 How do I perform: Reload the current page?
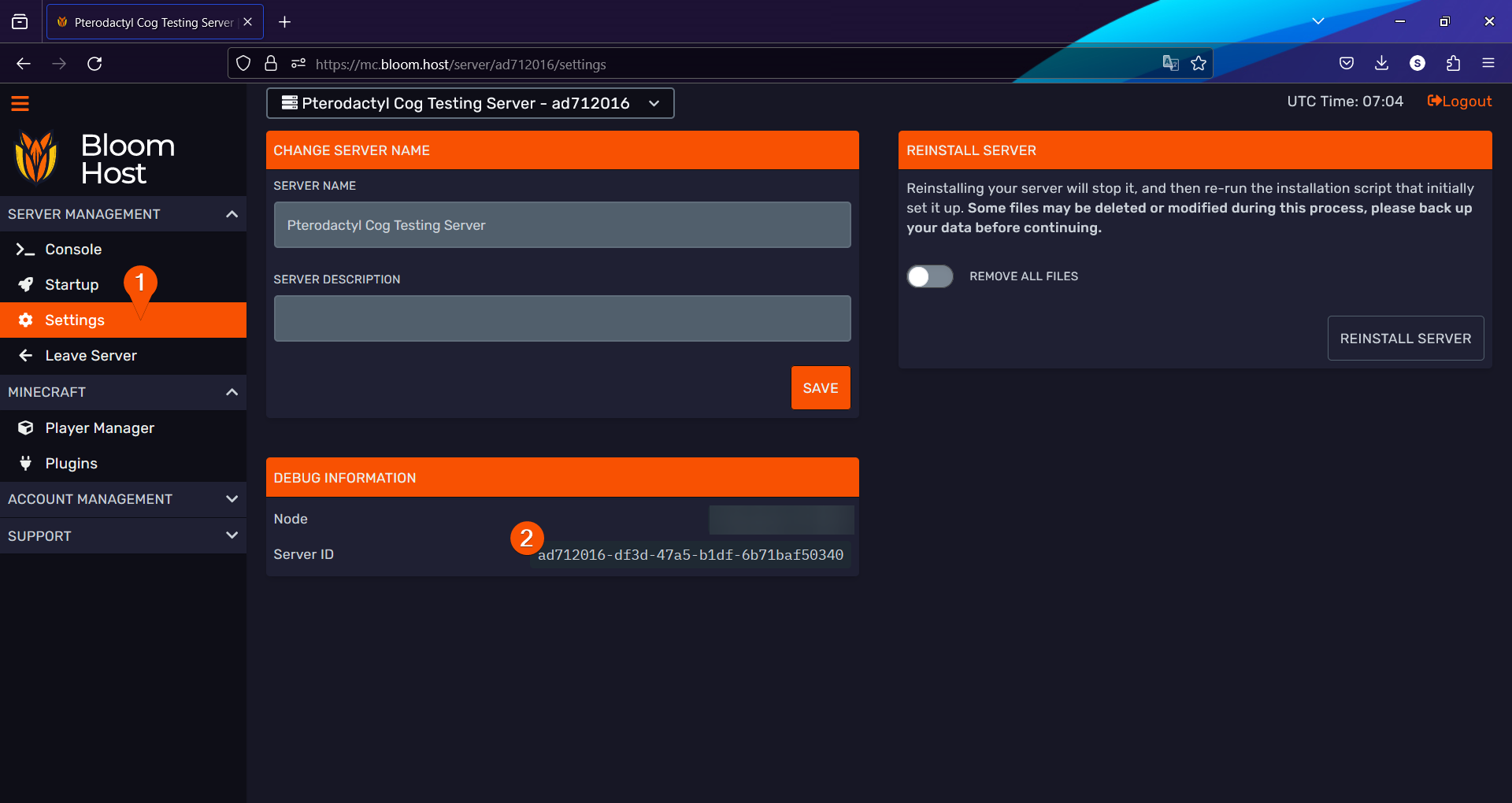coord(94,64)
